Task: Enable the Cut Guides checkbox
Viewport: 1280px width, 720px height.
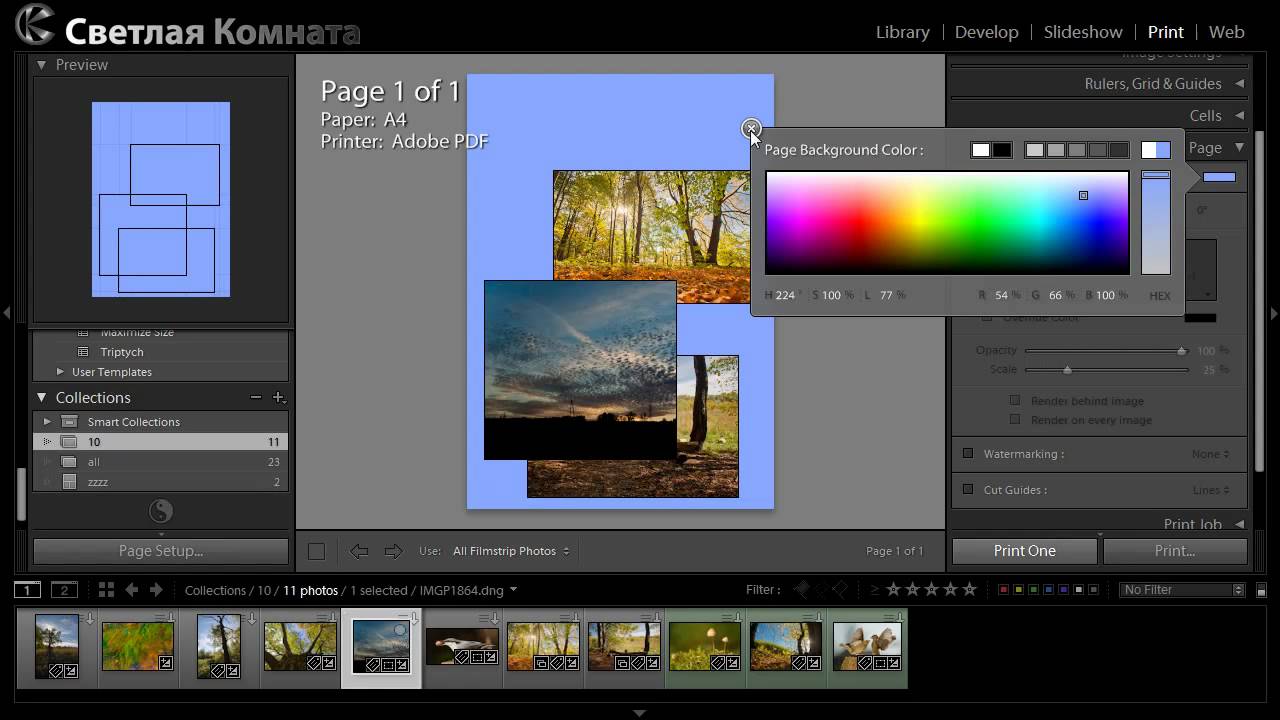Action: pyautogui.click(x=967, y=489)
